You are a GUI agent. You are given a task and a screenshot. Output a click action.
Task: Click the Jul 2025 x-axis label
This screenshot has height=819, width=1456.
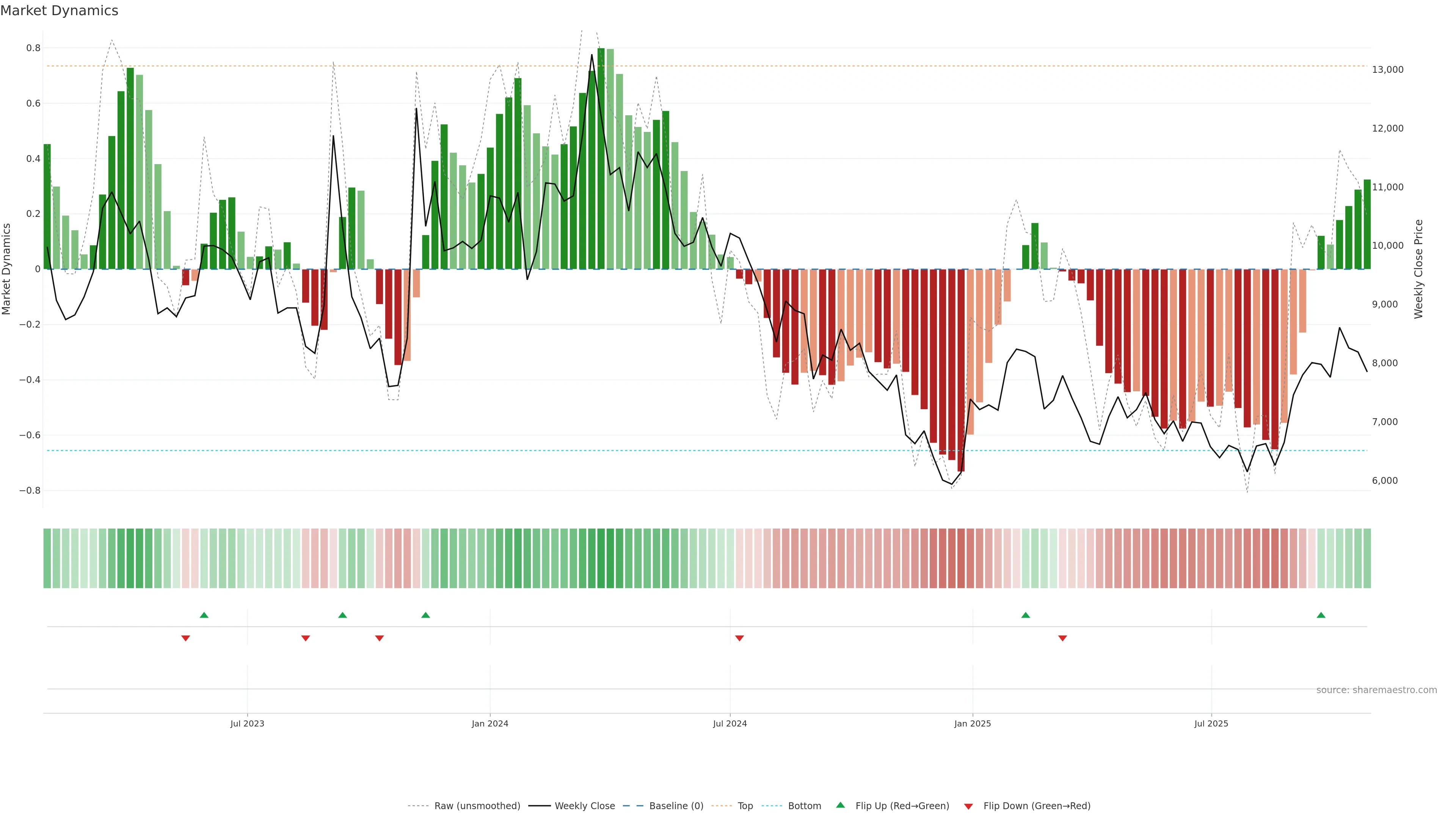point(1211,723)
